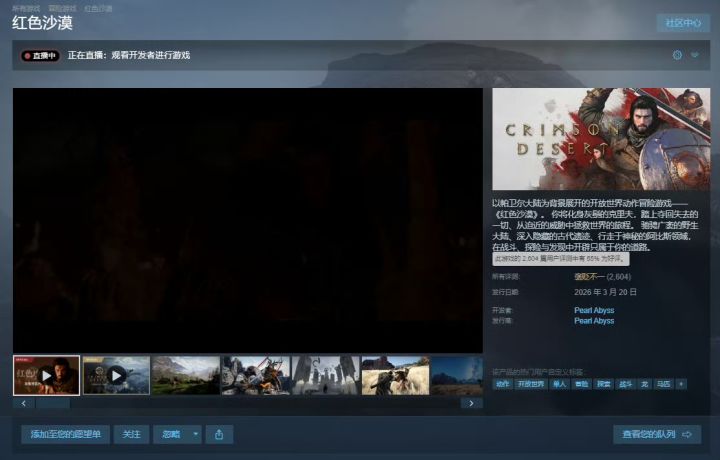Click Pearl Abyss publisher link

tap(594, 321)
